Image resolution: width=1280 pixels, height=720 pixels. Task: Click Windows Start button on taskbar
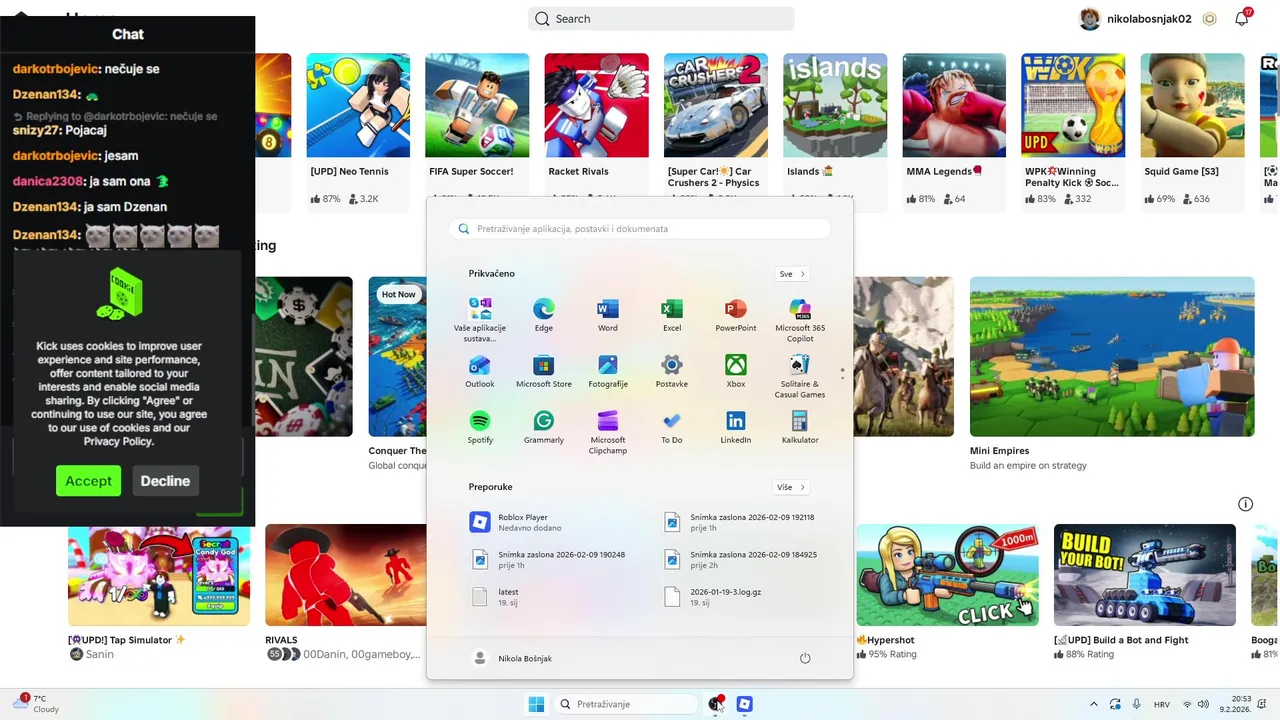point(536,704)
